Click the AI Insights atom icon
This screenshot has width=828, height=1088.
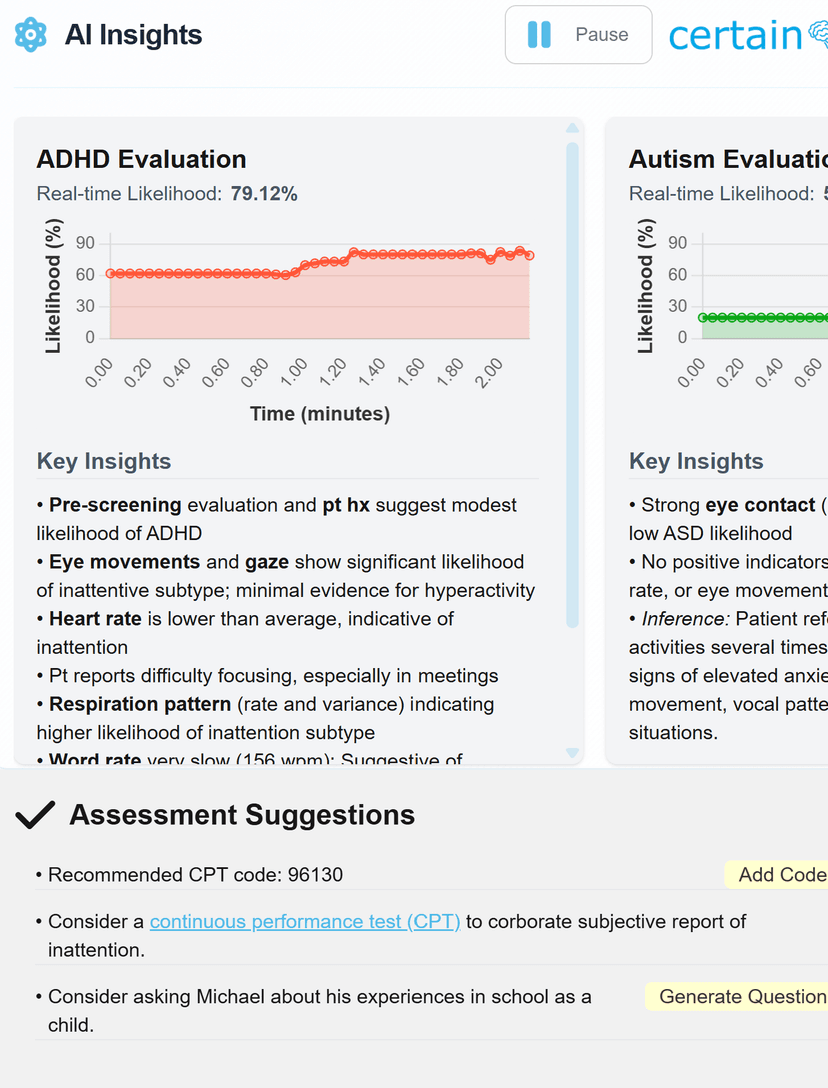click(31, 34)
